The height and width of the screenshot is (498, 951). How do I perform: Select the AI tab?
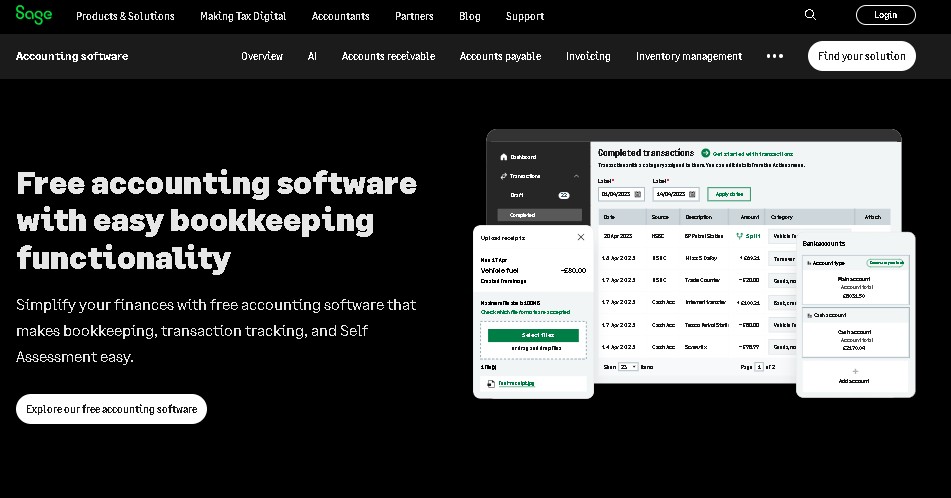coord(312,56)
